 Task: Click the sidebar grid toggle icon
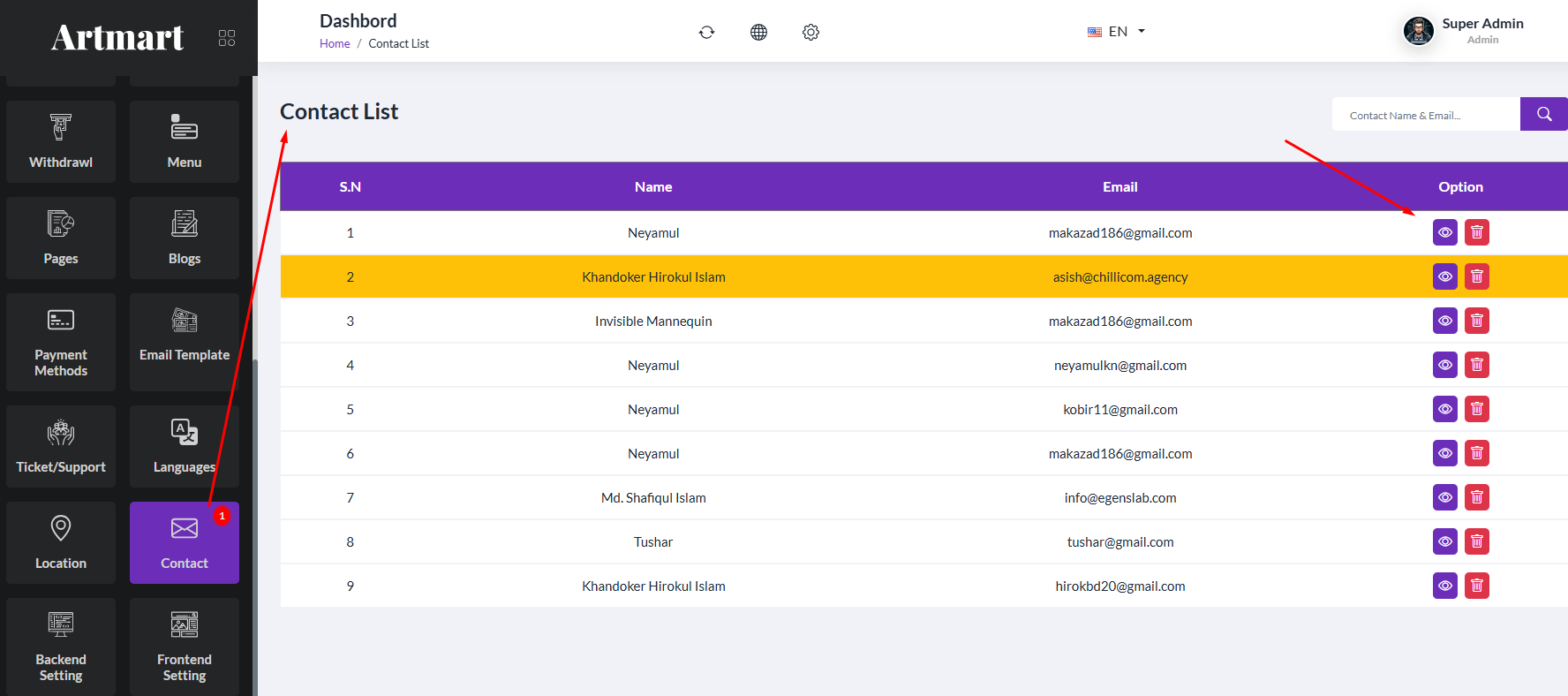pos(227,38)
